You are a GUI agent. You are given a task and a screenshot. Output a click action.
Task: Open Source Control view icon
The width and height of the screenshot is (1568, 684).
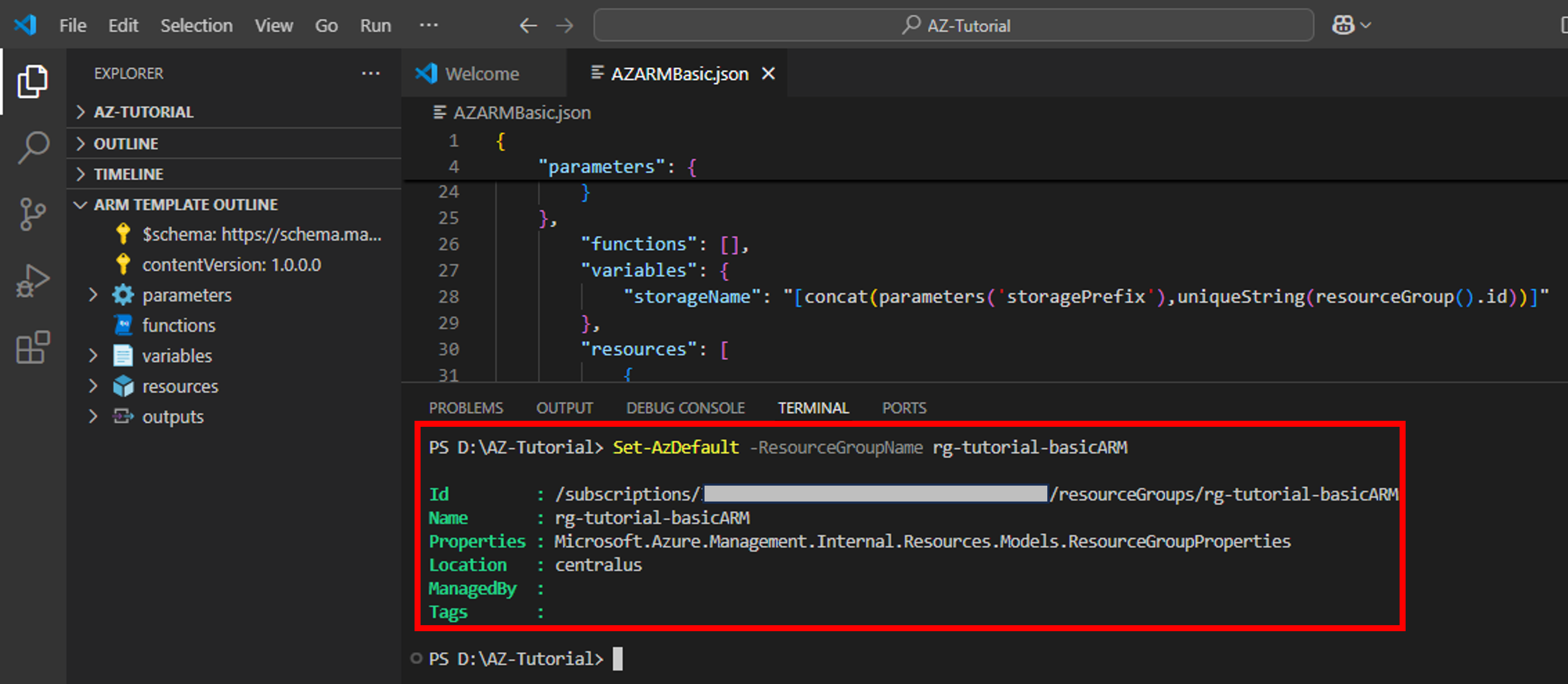32,214
